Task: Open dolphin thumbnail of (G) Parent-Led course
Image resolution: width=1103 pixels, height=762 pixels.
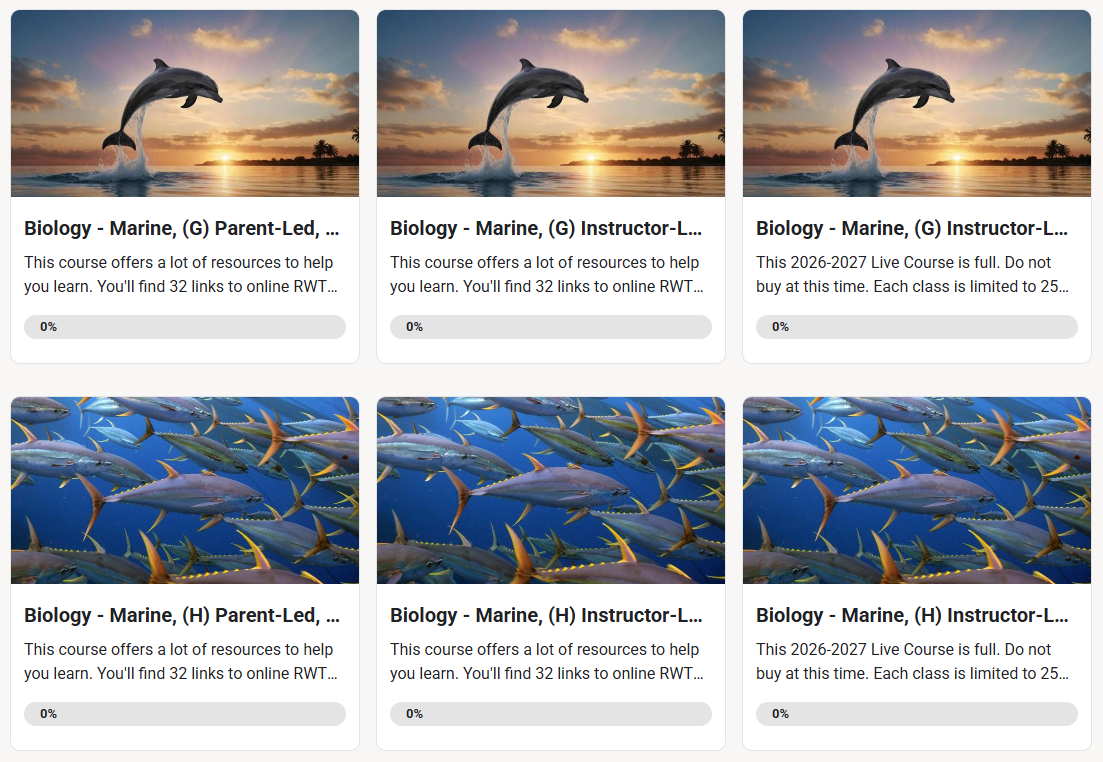Action: click(x=185, y=103)
